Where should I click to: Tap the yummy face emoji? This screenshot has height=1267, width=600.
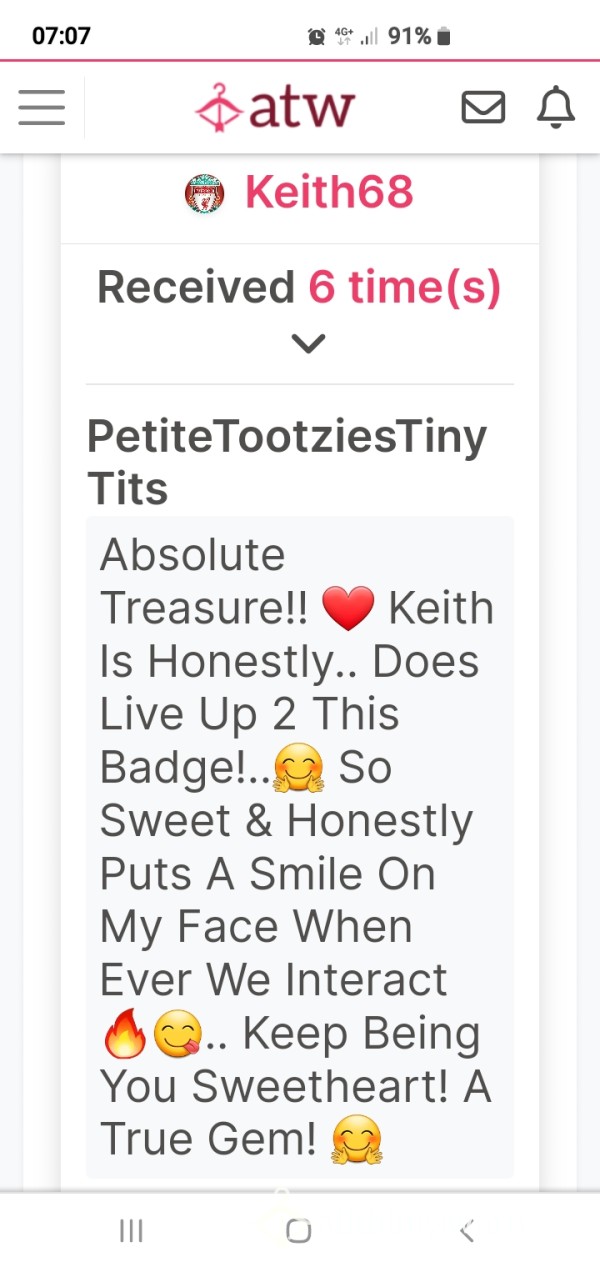(177, 1034)
